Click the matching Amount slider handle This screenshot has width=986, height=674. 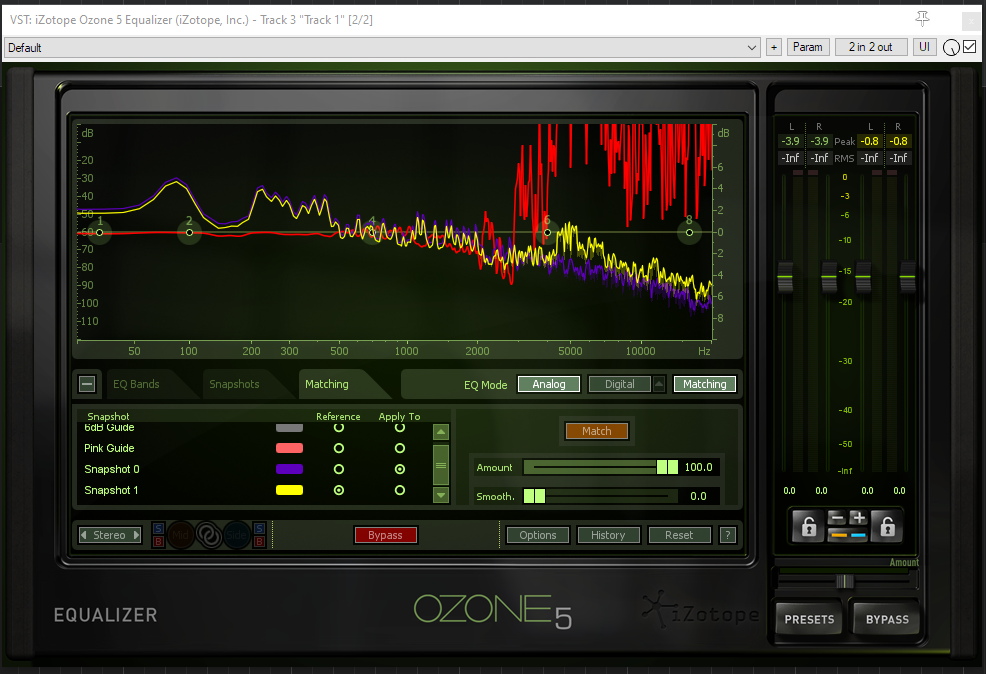[x=667, y=467]
